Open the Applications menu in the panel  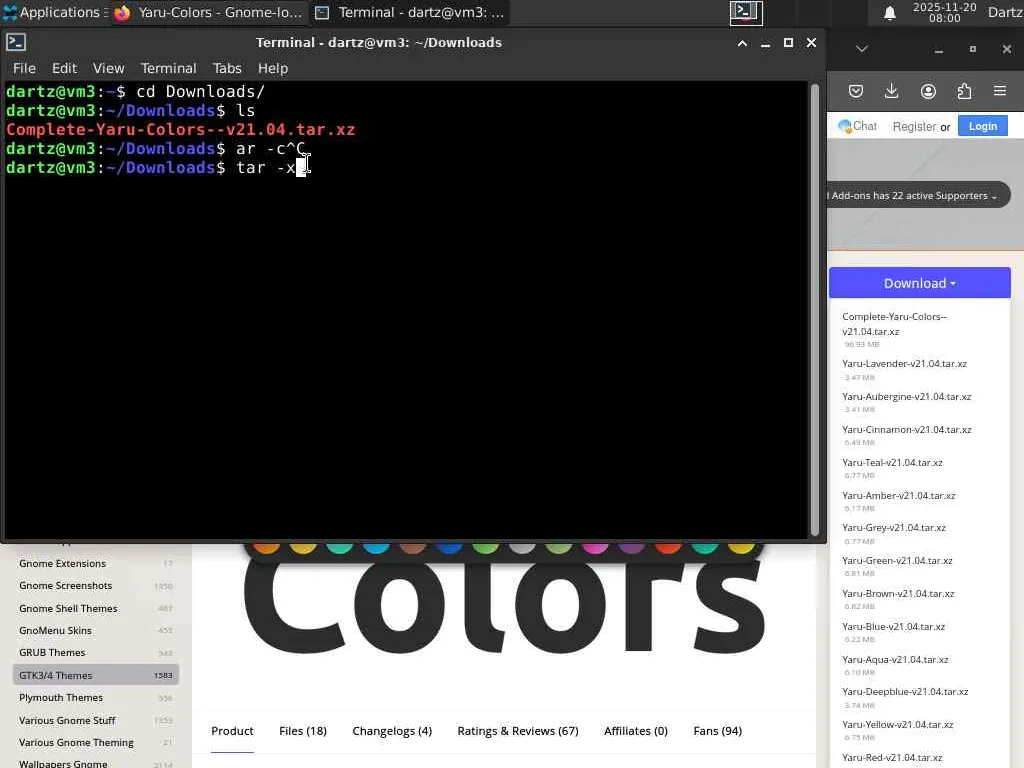tap(55, 12)
